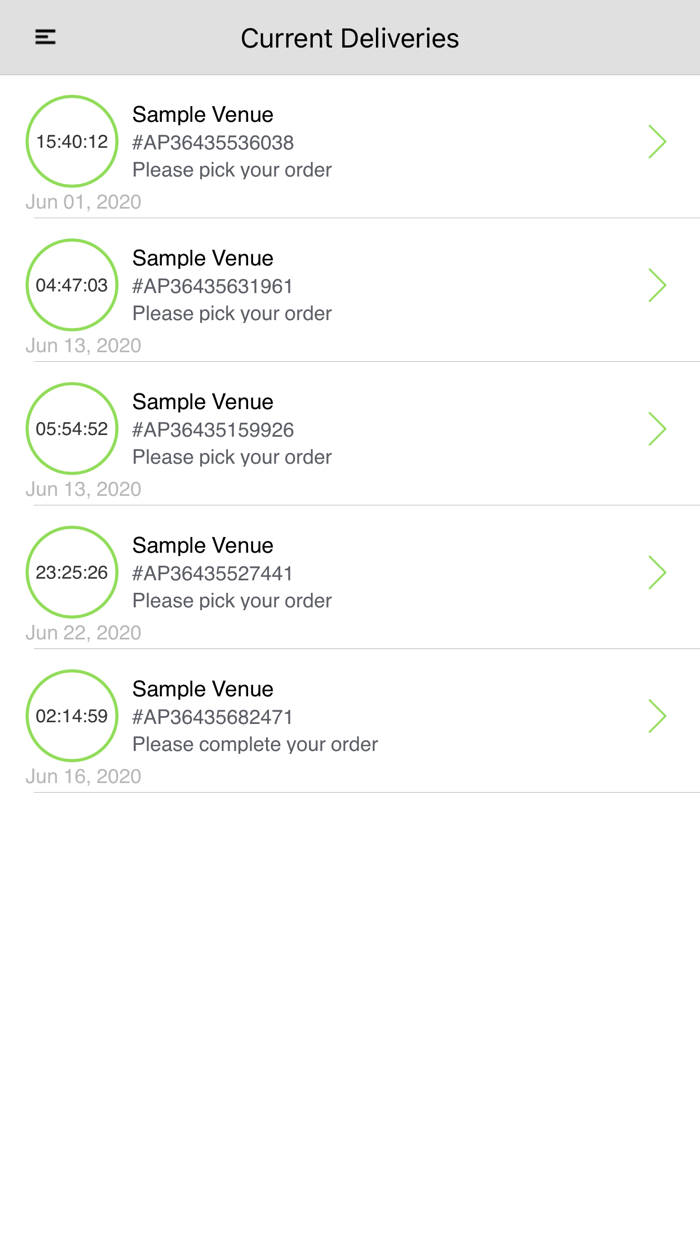Open the hamburger menu icon
The image size is (700, 1244).
(x=45, y=38)
